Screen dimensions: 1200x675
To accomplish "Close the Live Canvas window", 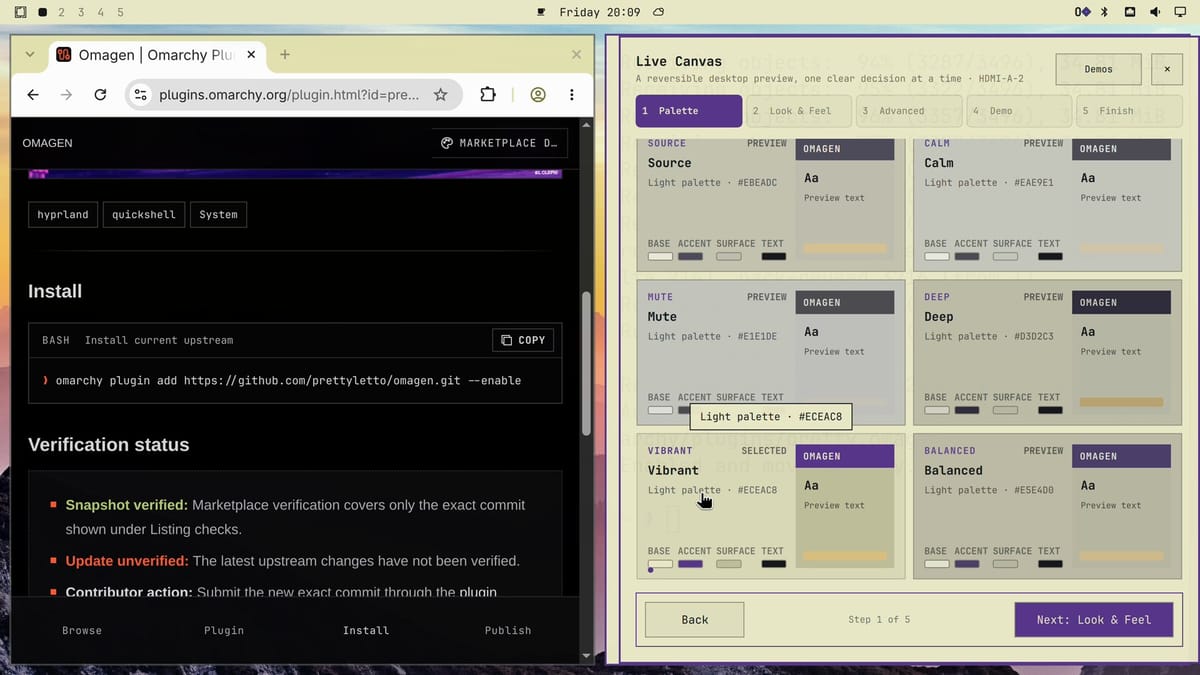I will pos(1167,69).
